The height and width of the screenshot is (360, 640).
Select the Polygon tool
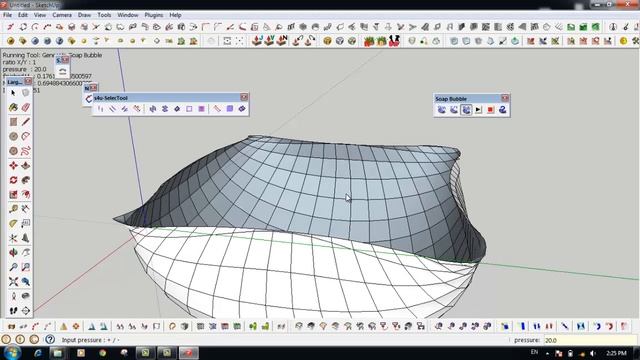(13, 151)
